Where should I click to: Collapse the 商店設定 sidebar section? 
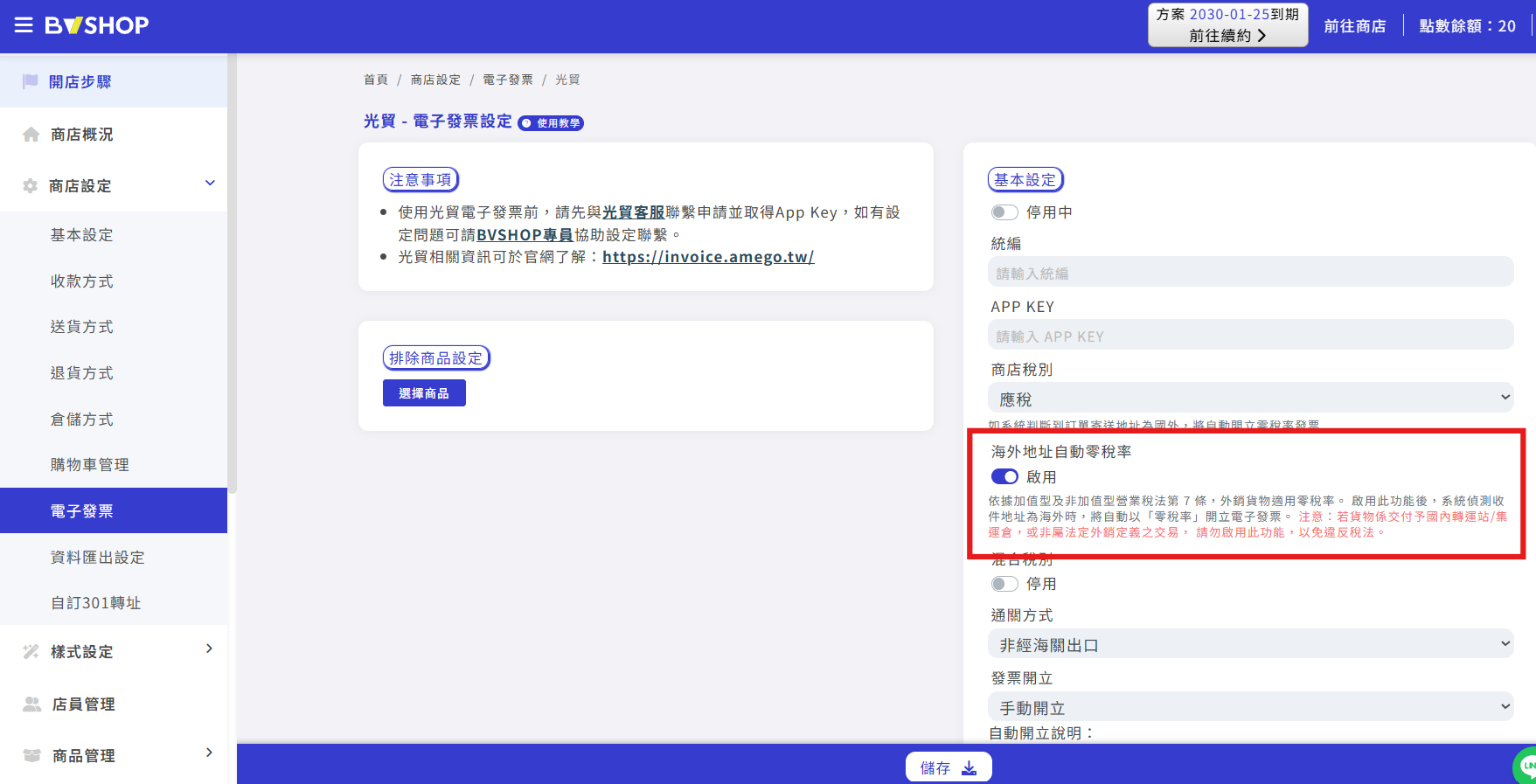click(x=210, y=183)
